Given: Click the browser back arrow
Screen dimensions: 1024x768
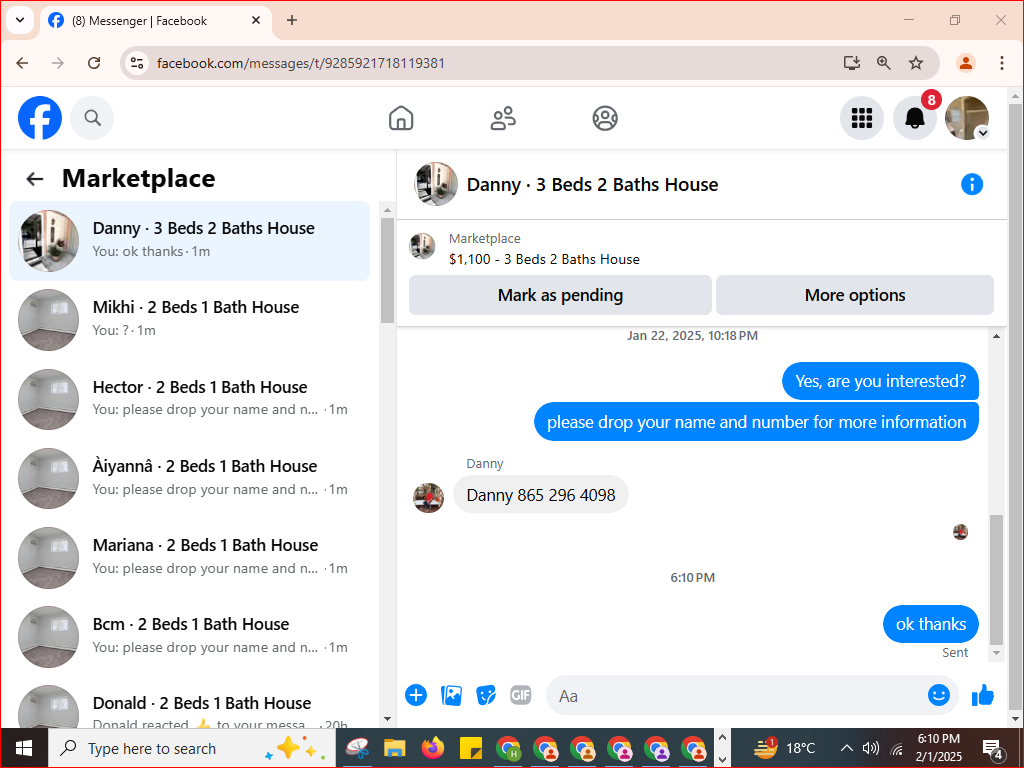Looking at the screenshot, I should tap(22, 63).
